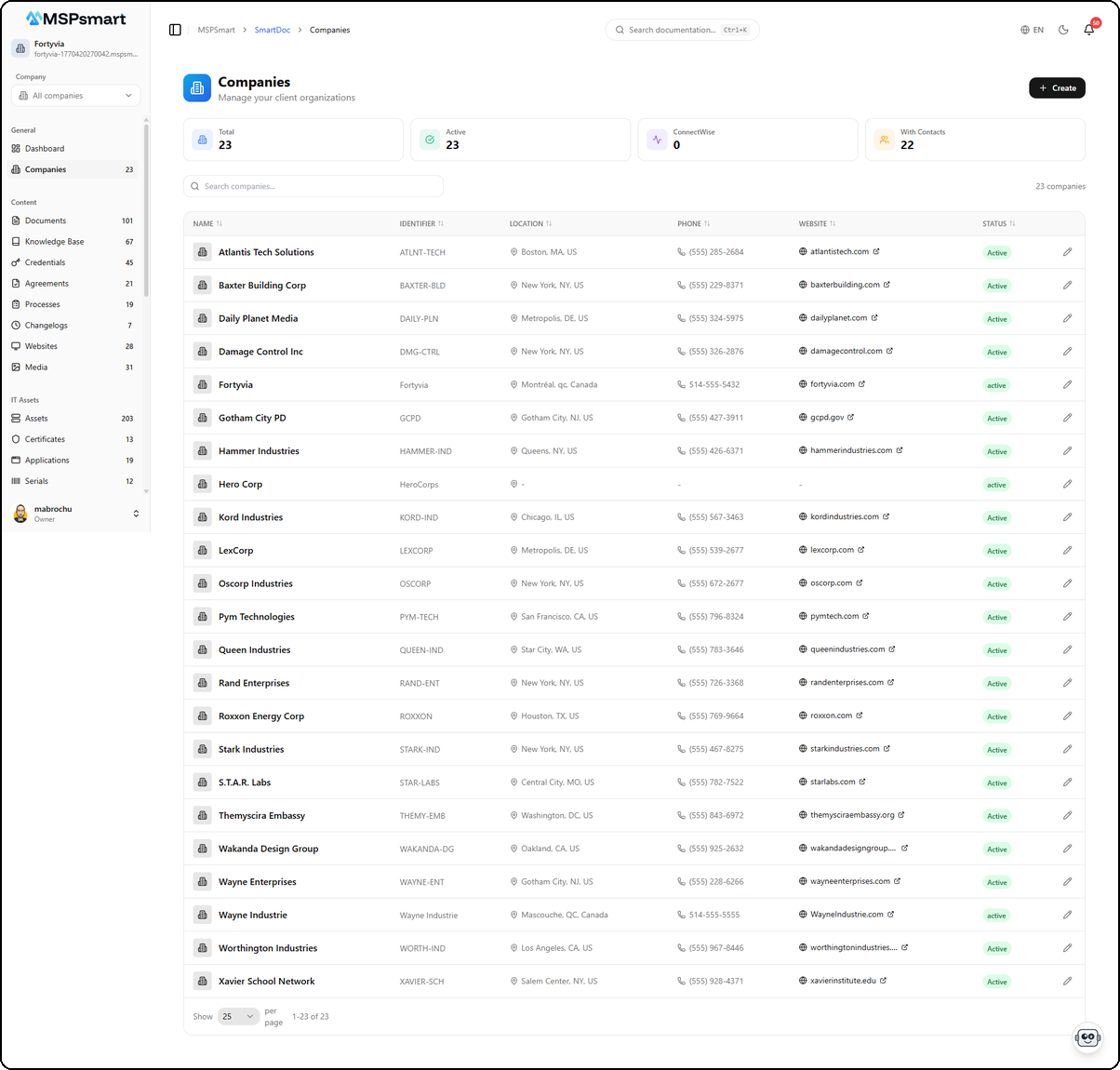Open SmartDoc from the breadcrumb
Screen dimensions: 1120x1070
point(273,29)
